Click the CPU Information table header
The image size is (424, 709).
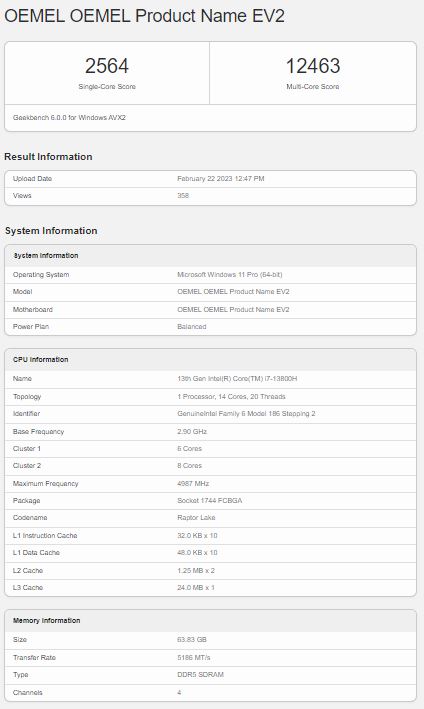tap(210, 359)
